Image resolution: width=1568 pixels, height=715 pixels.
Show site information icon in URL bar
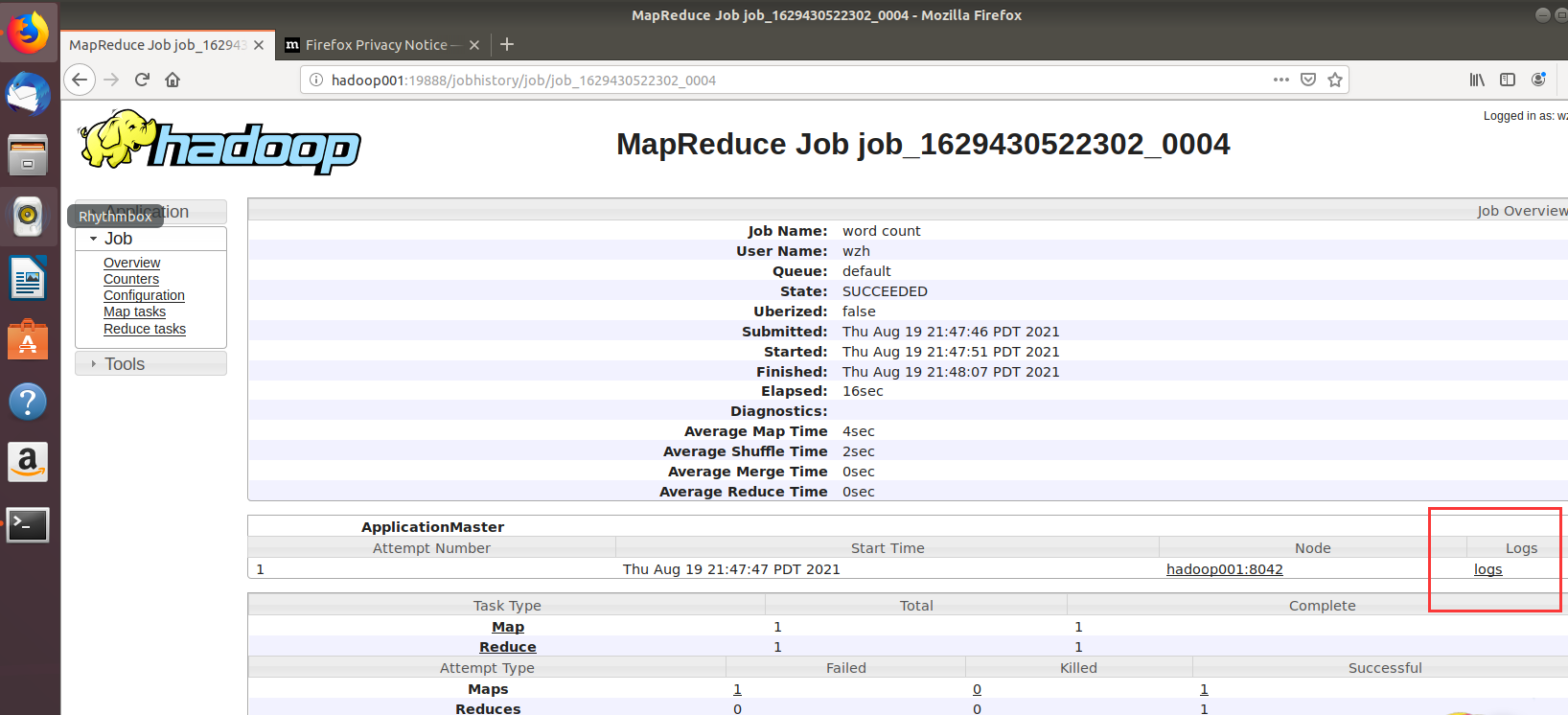click(x=316, y=80)
